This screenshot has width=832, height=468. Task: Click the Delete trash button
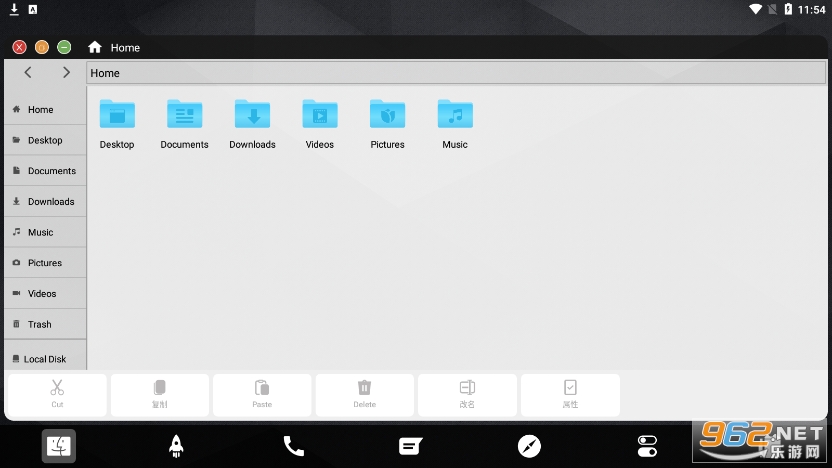(365, 395)
